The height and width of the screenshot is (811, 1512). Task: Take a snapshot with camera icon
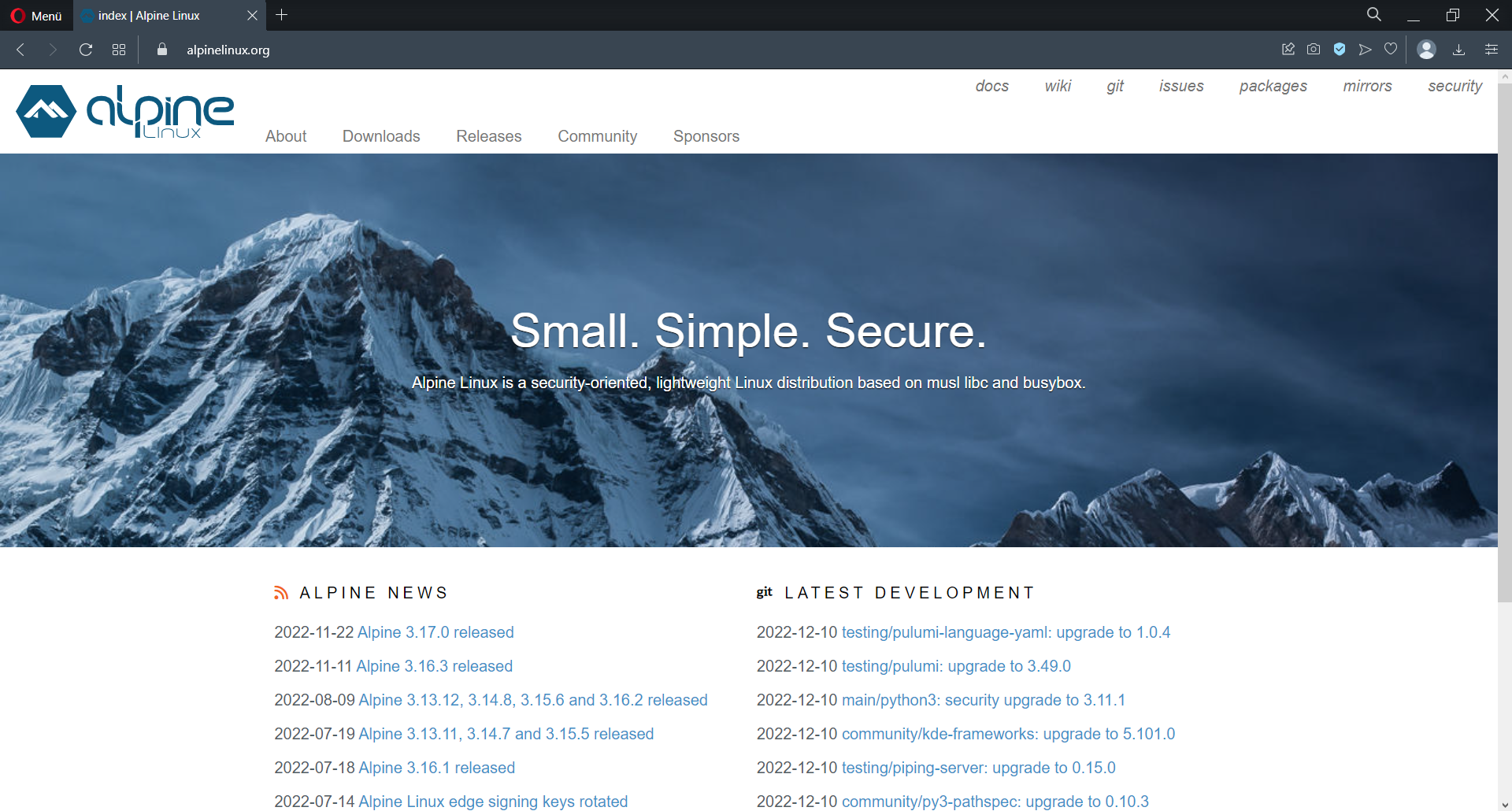pos(1314,49)
